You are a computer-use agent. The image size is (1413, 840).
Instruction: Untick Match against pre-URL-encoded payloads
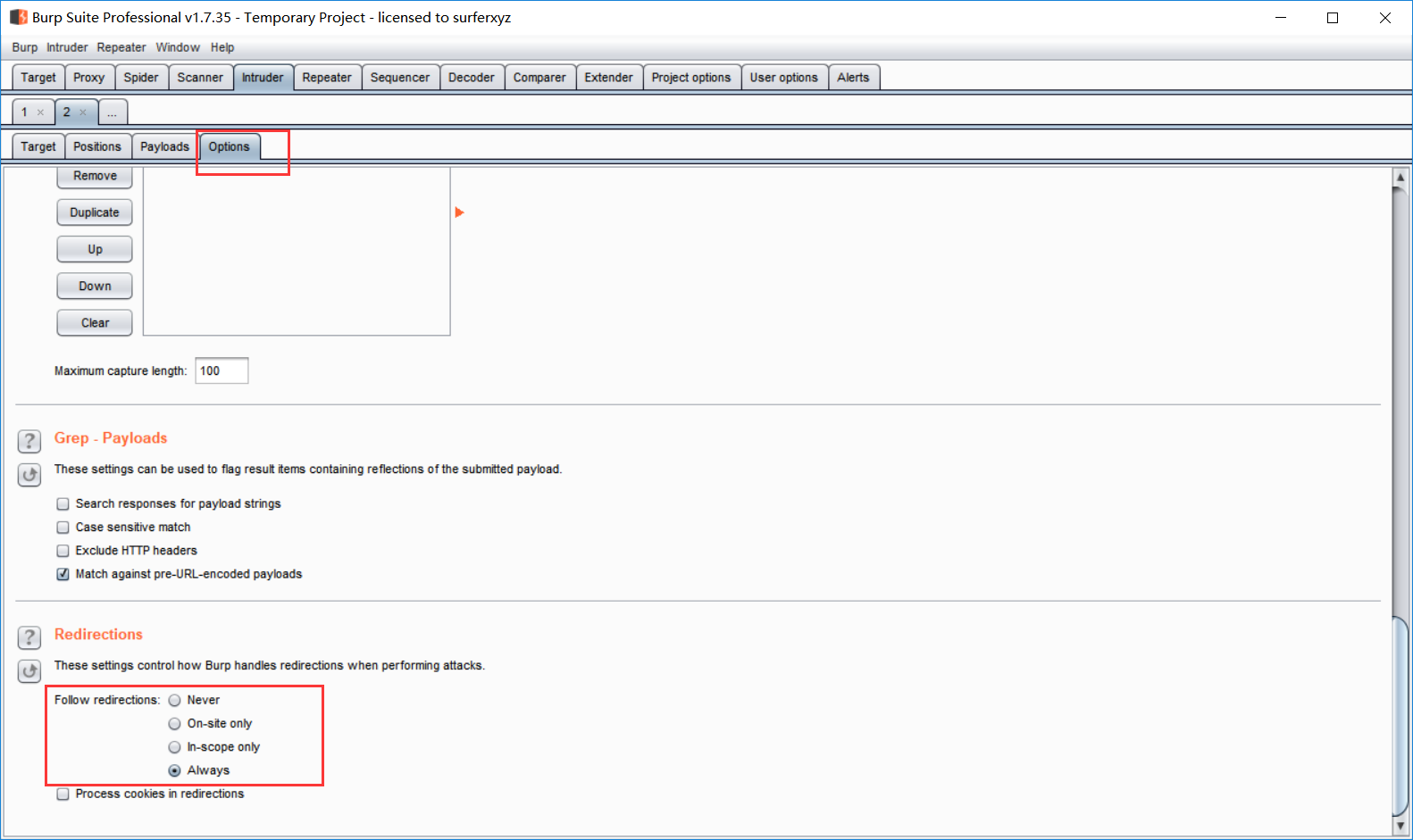[x=63, y=574]
